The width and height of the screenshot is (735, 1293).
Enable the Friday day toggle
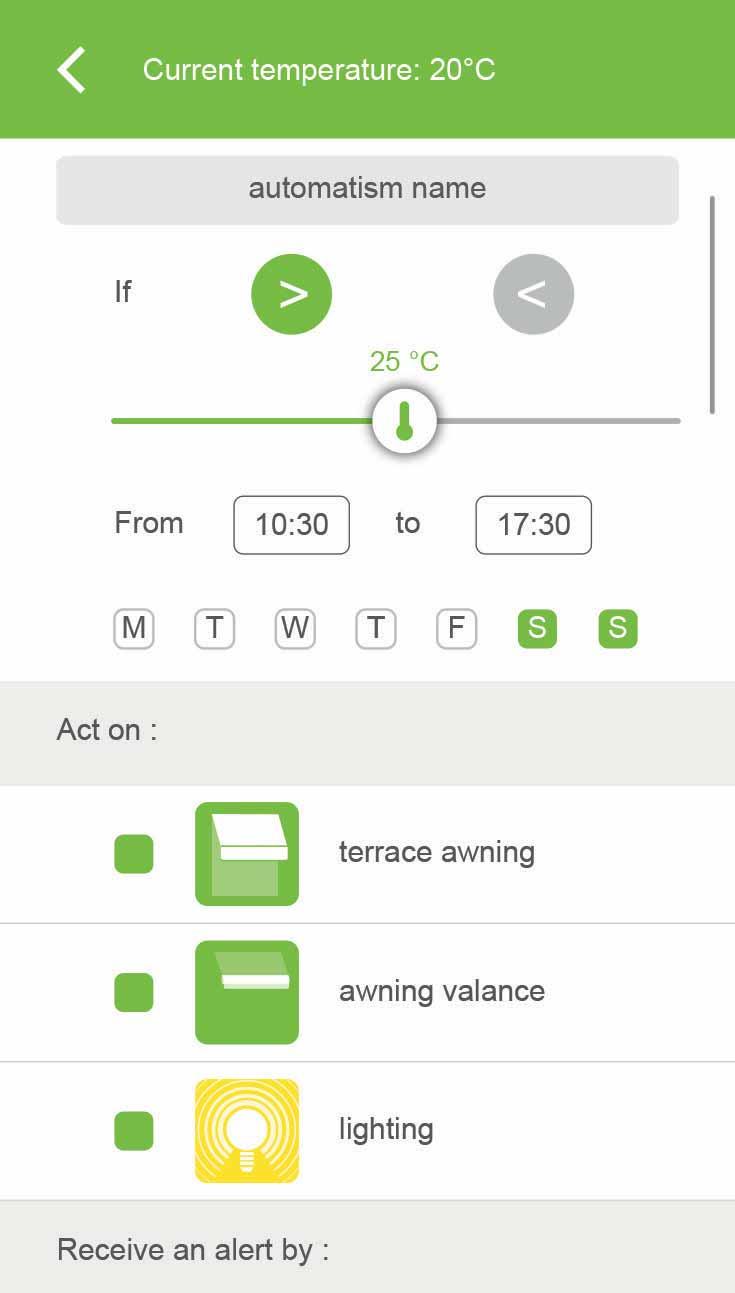[x=456, y=629]
